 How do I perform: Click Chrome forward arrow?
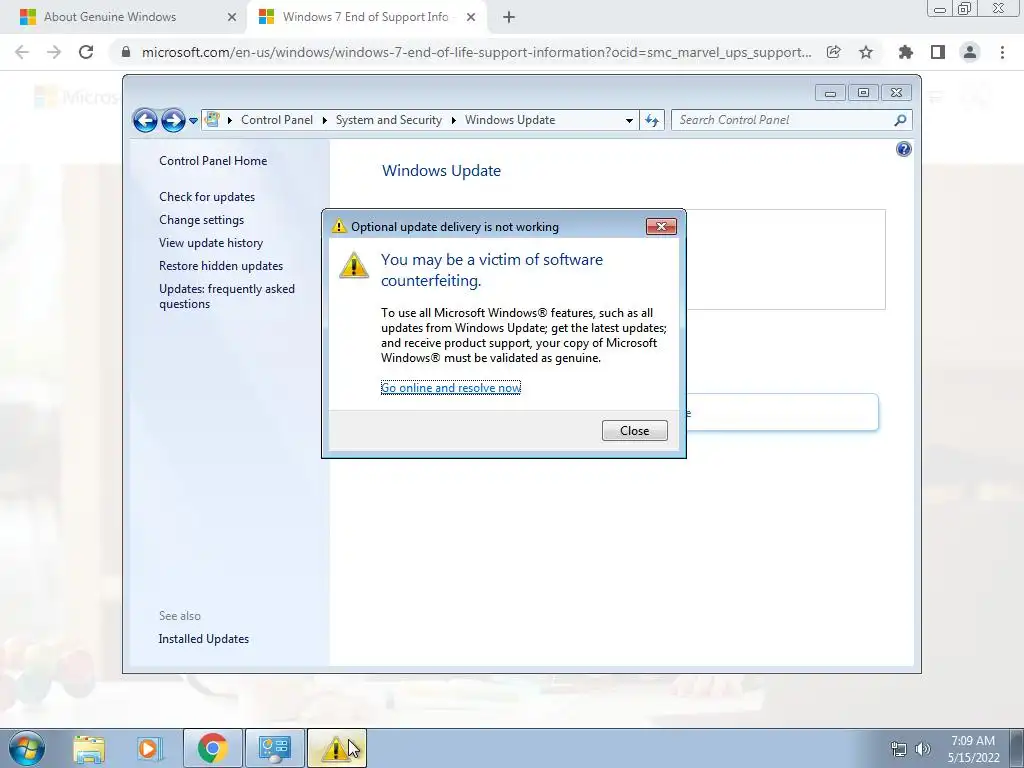tap(54, 52)
